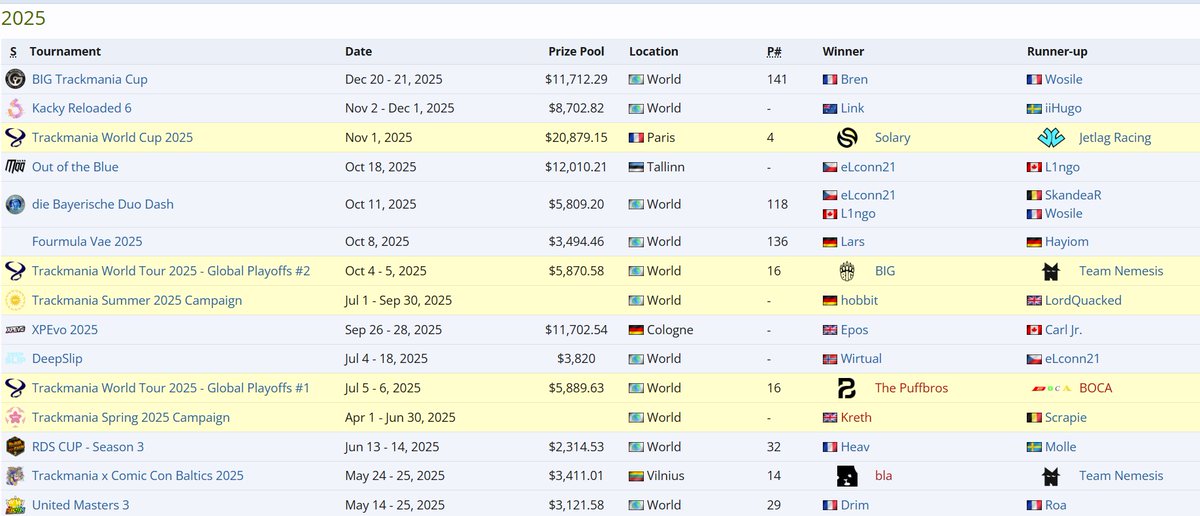This screenshot has width=1200, height=516.
Task: Open The Puffbros team link
Action: [911, 388]
